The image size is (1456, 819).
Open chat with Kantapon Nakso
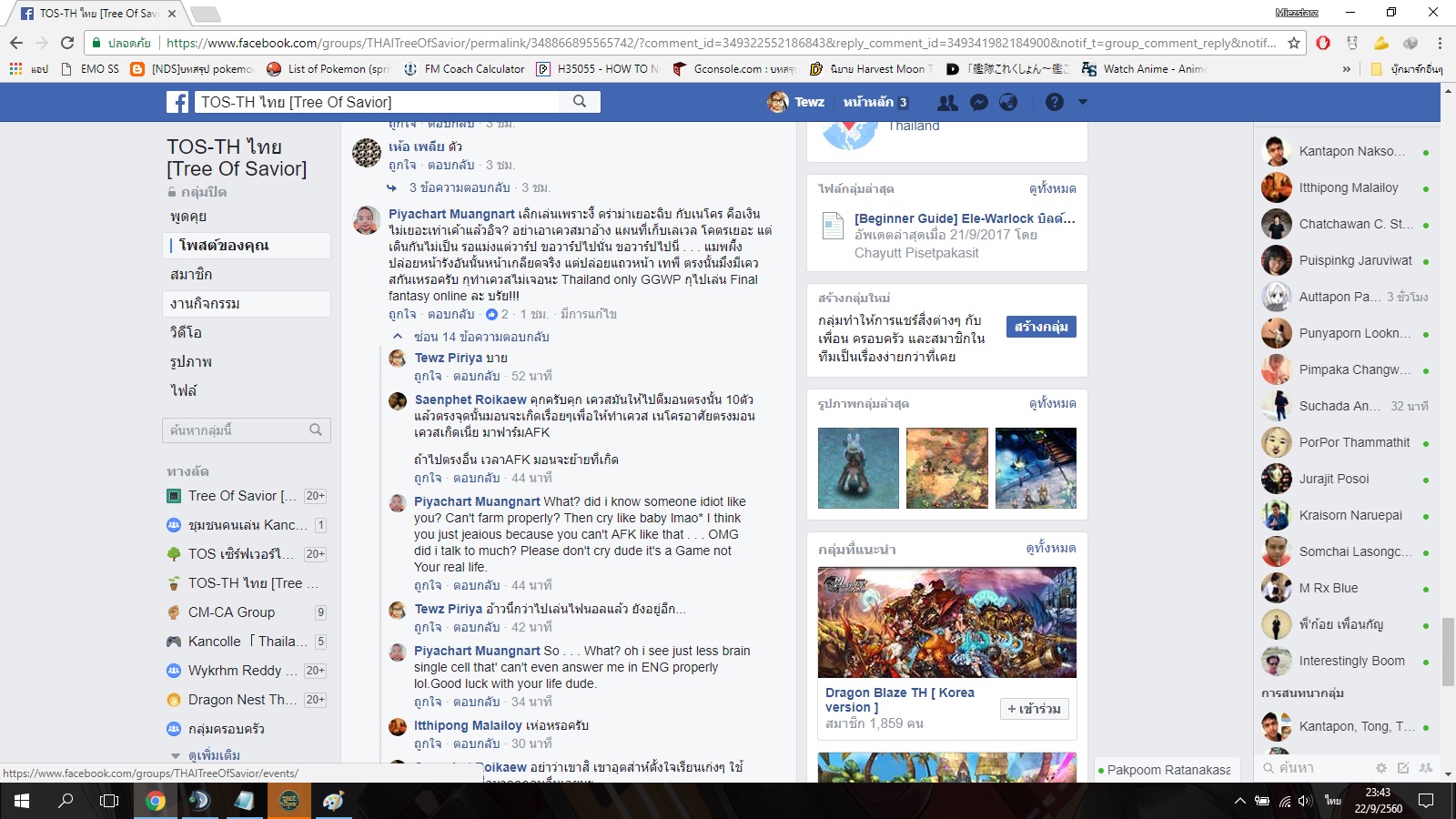coord(1347,152)
